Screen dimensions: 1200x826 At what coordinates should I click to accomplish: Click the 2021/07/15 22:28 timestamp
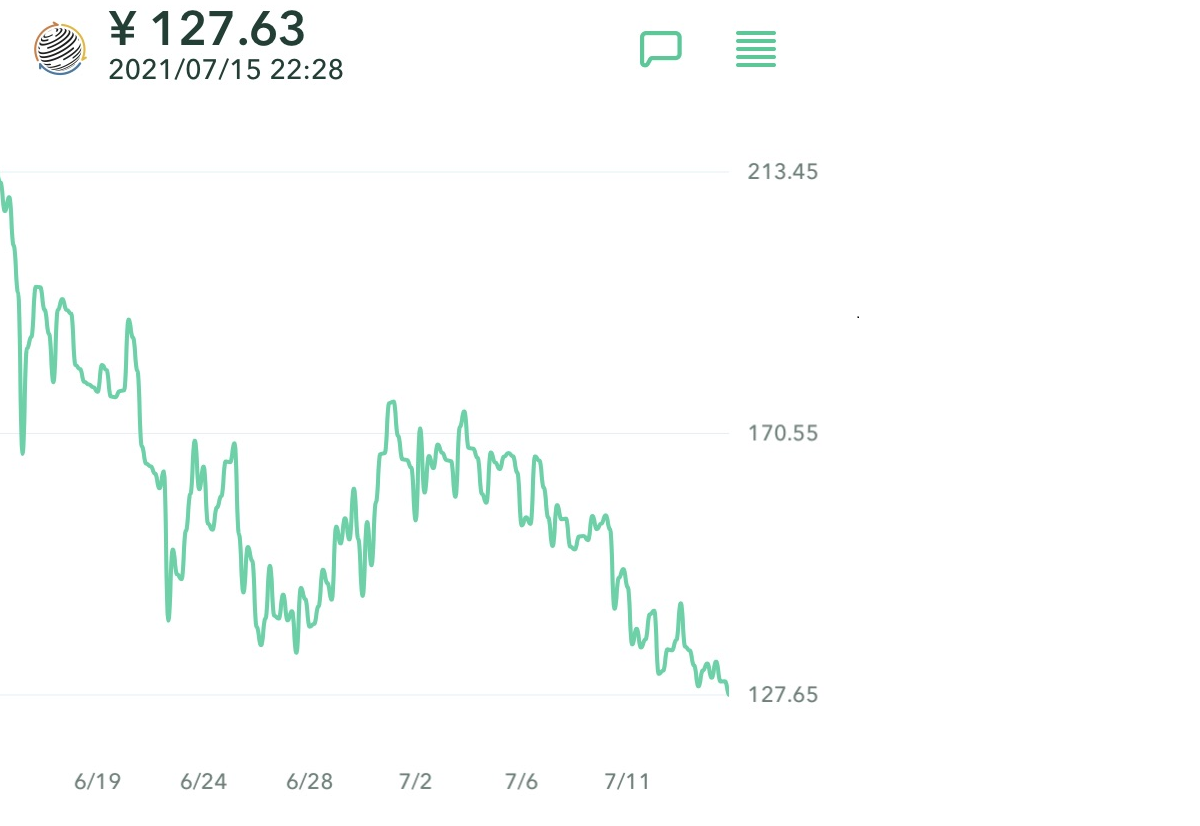(225, 70)
